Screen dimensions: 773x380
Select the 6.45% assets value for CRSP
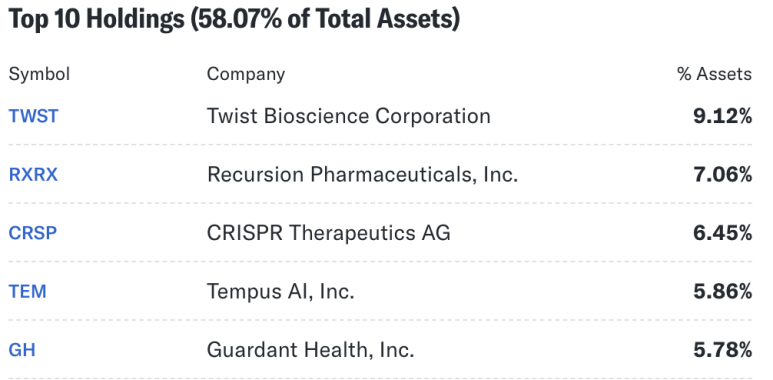coord(722,233)
